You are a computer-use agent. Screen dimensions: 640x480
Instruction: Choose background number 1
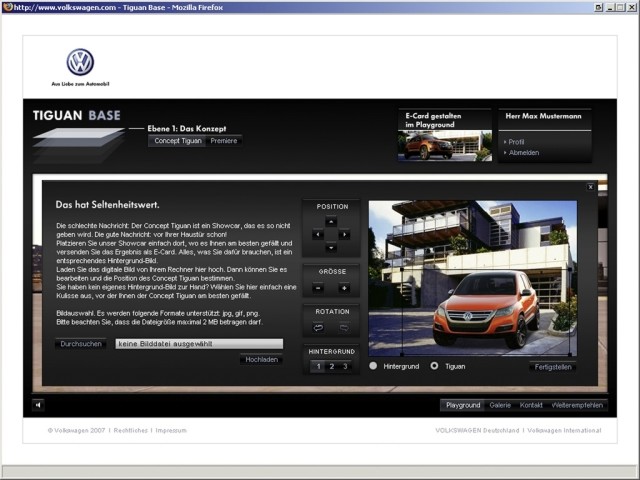(318, 366)
